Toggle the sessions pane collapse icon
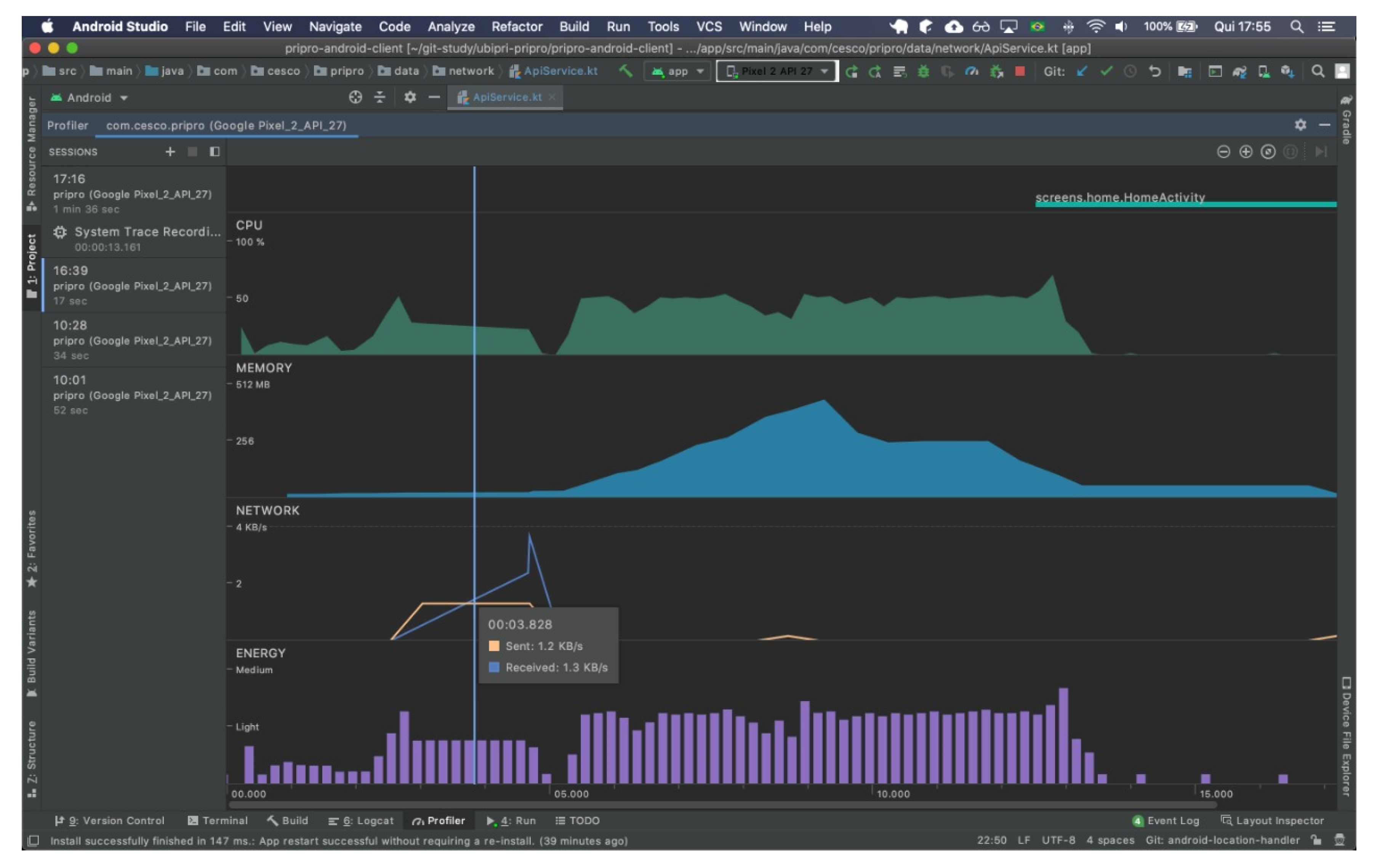This screenshot has height=868, width=1377. click(215, 152)
